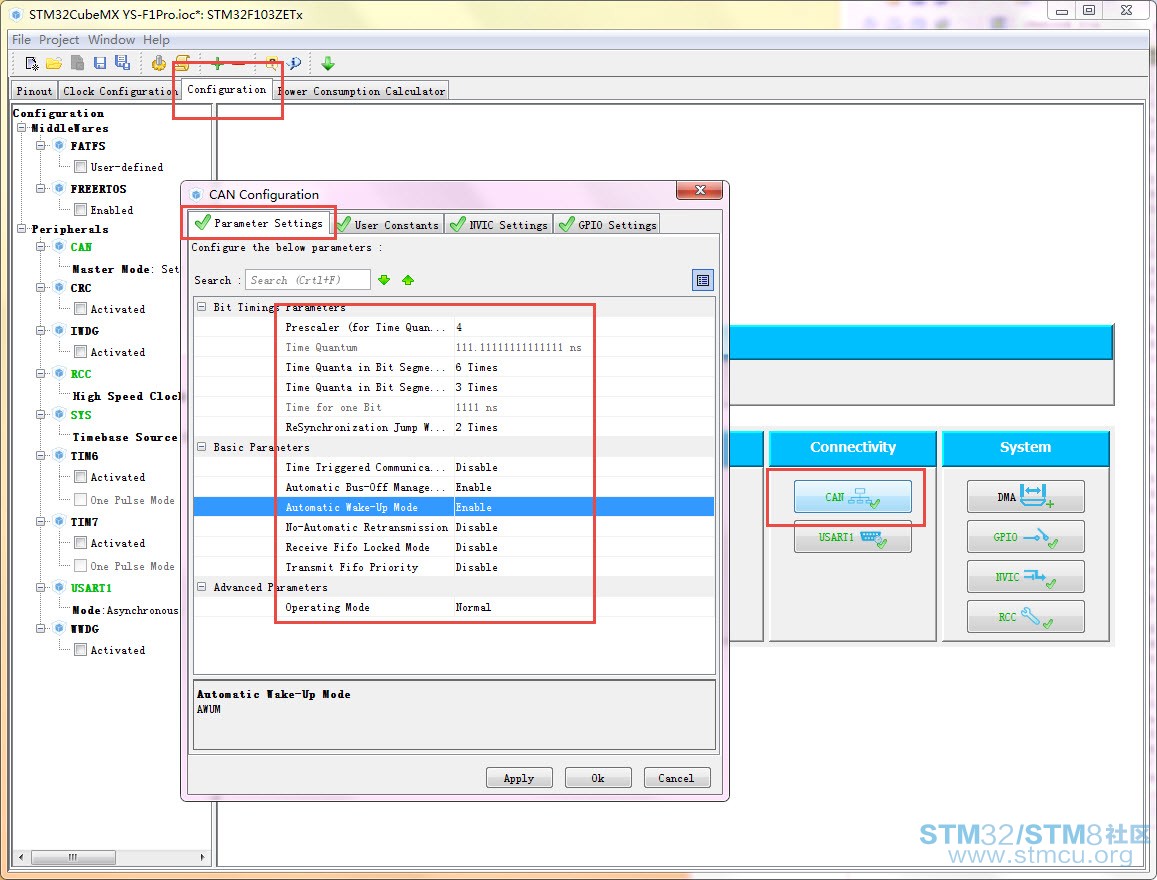Toggle the parameter description view icon

[702, 280]
